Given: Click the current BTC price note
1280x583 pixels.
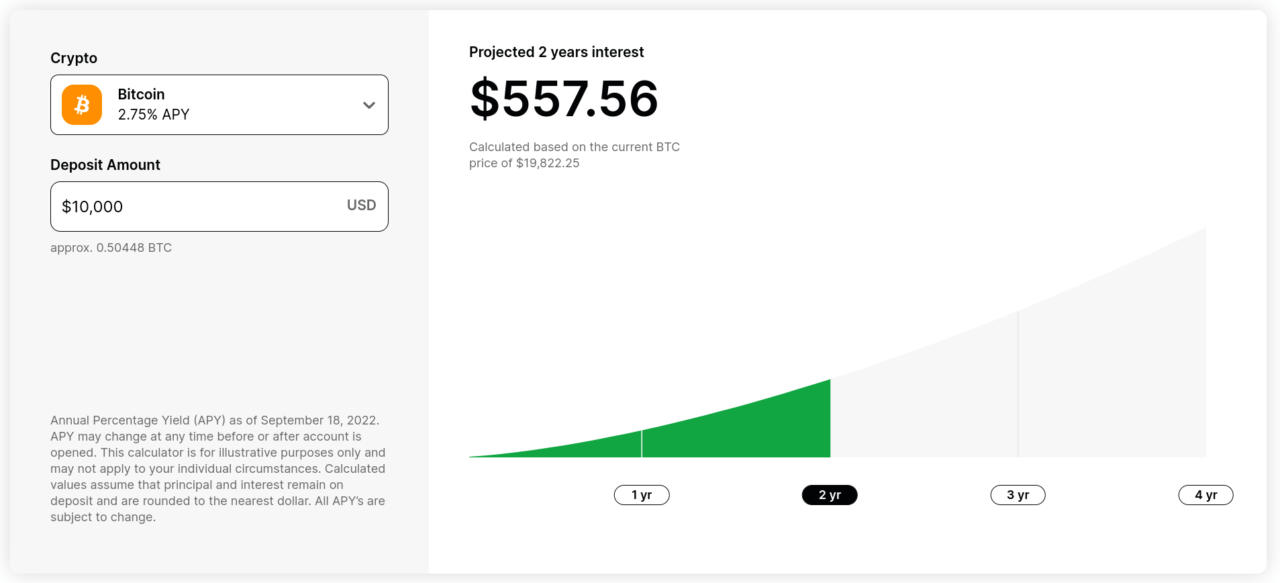Looking at the screenshot, I should (574, 155).
